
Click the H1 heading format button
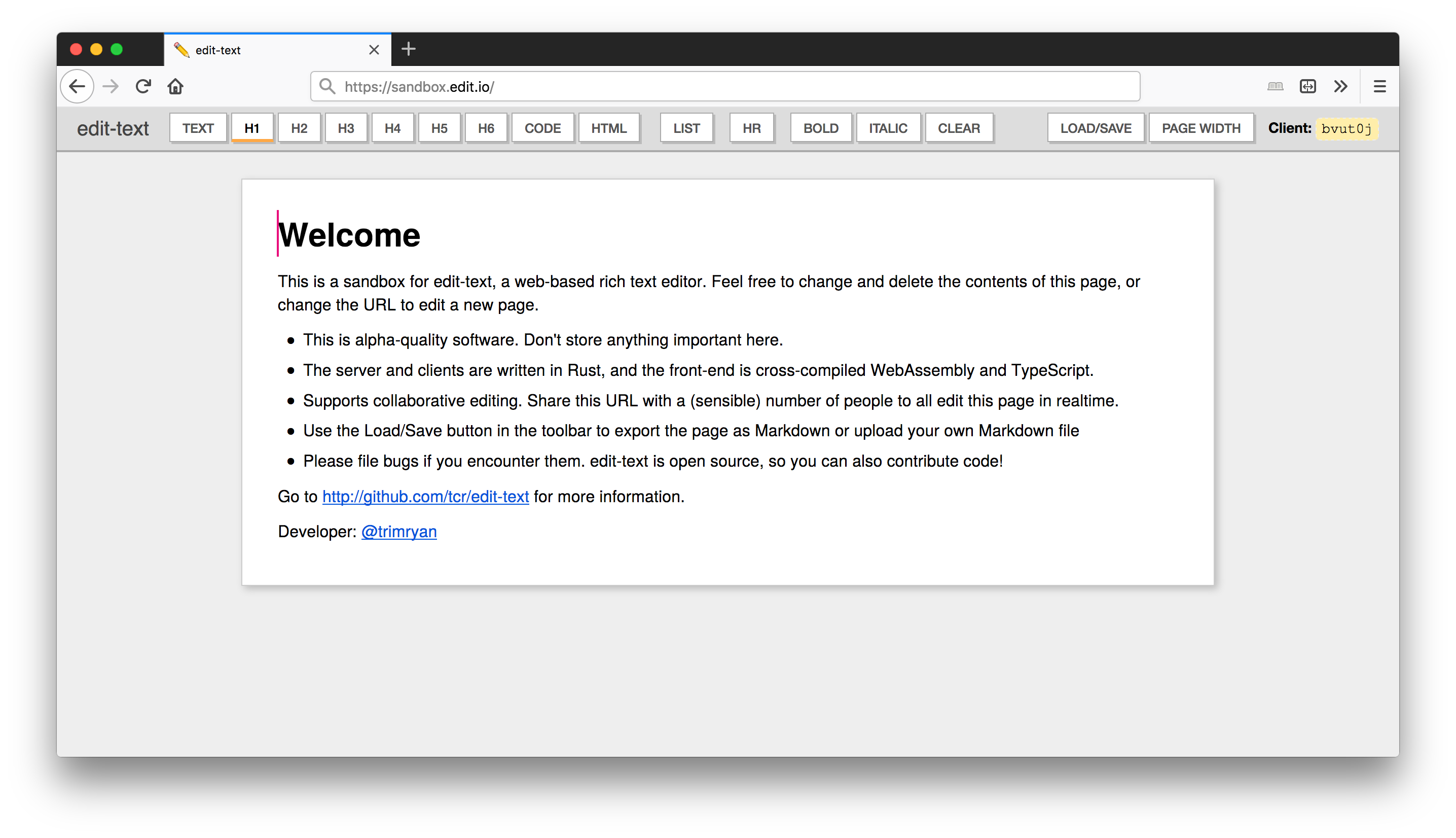tap(251, 127)
